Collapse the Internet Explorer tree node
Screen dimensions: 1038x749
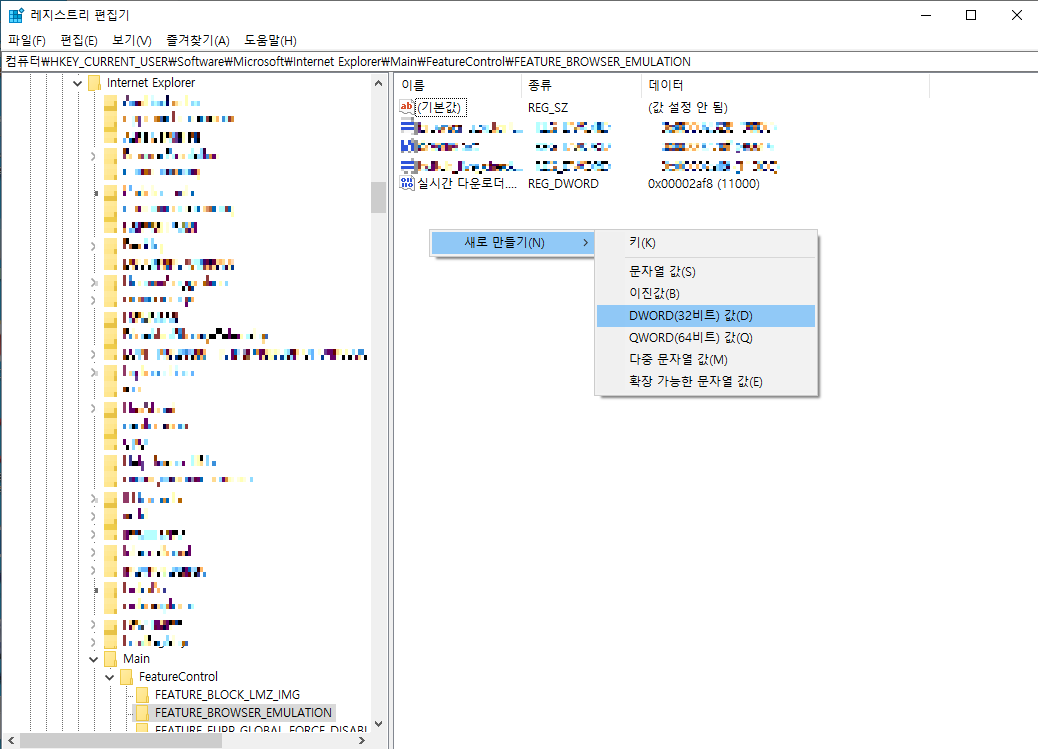[x=77, y=83]
